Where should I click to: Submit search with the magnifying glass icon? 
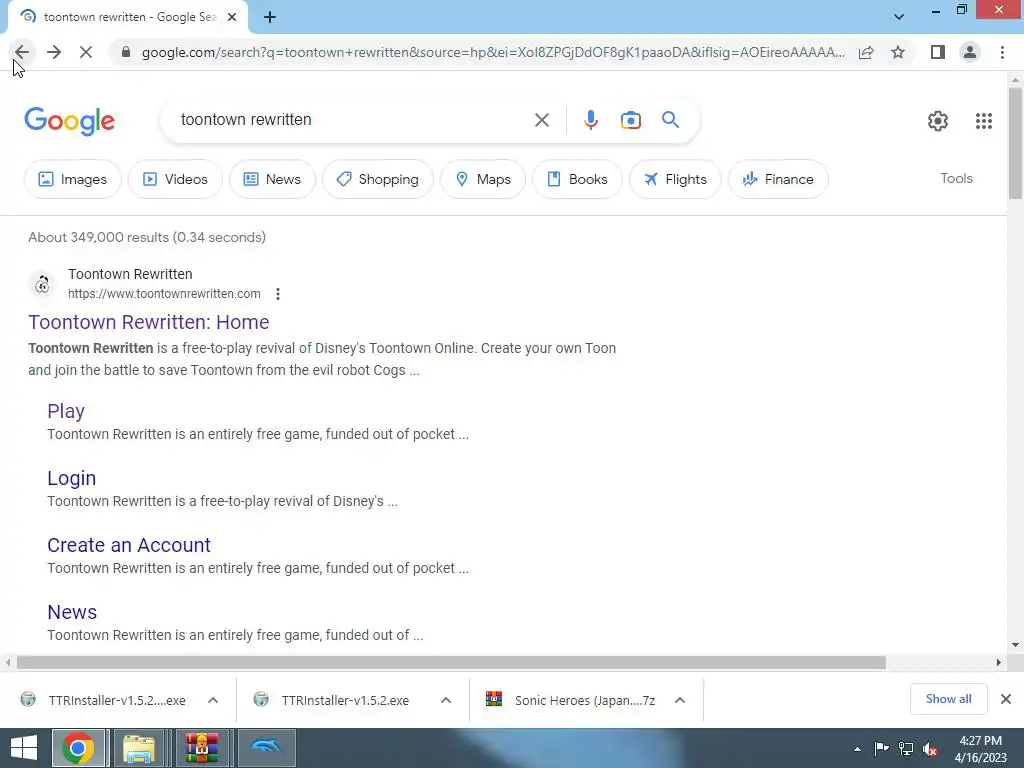tap(670, 120)
